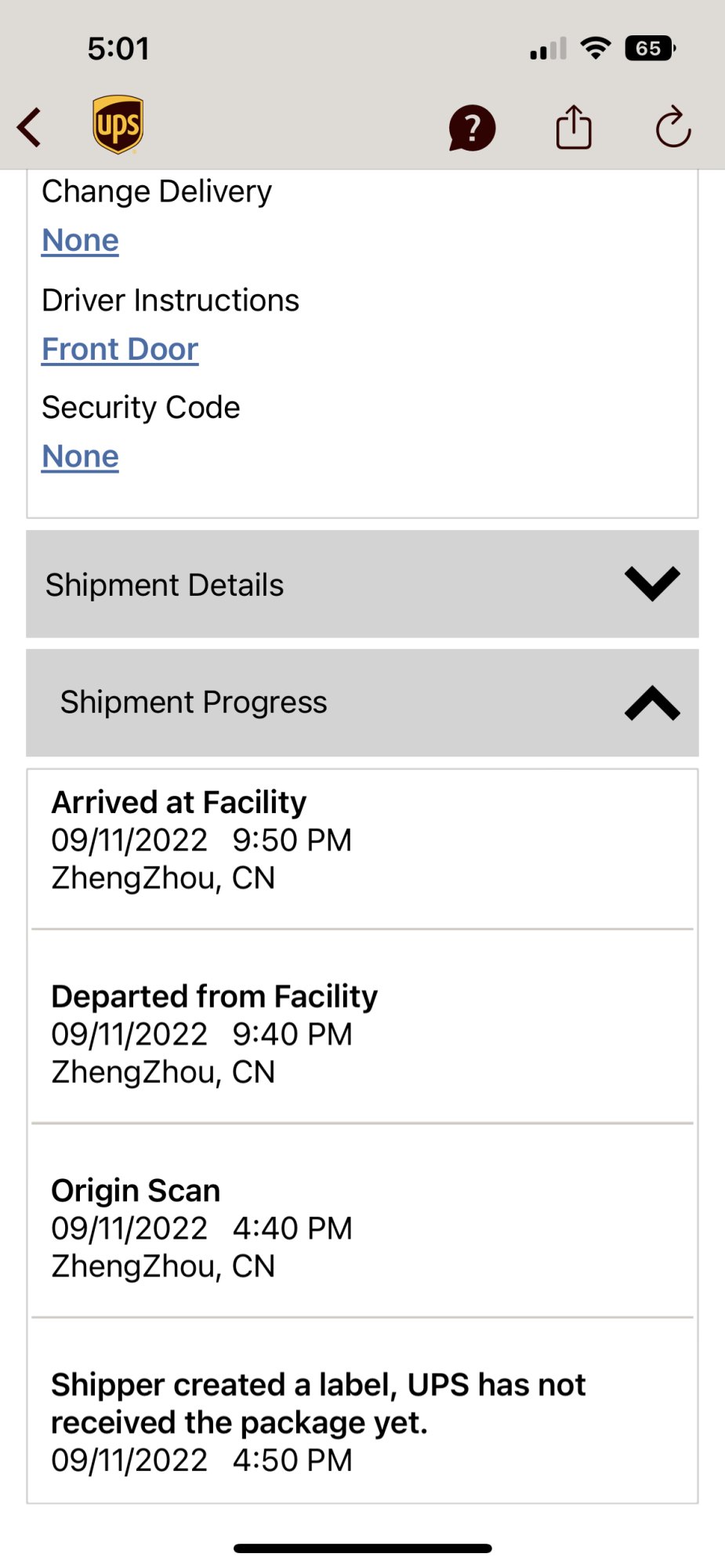This screenshot has height=1568, width=725.
Task: Open the Security Code None link
Action: point(80,456)
